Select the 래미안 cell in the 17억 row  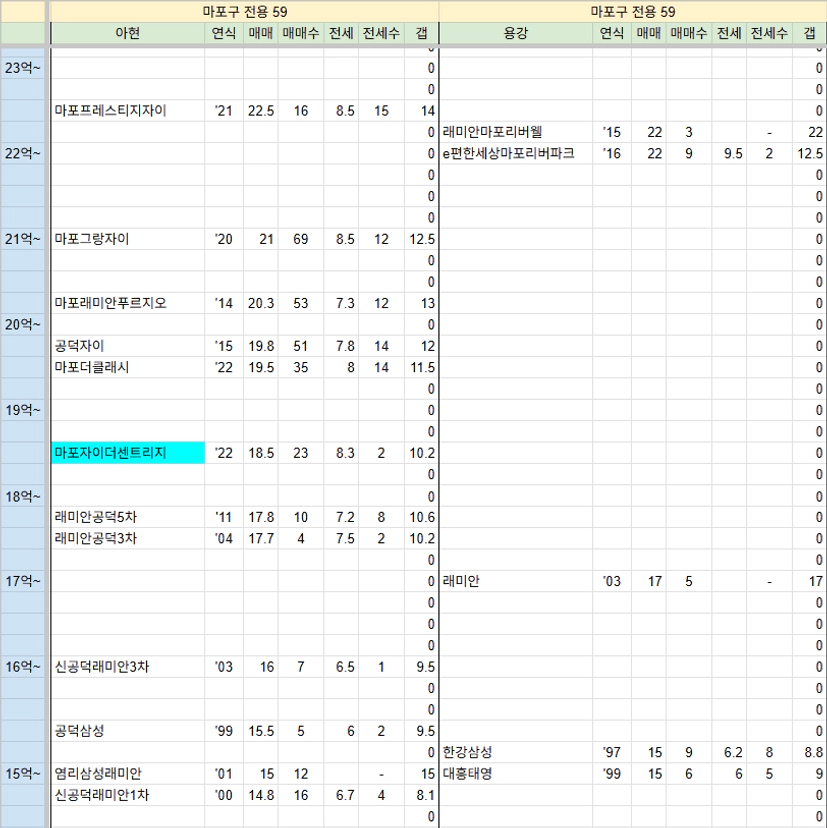click(x=516, y=581)
